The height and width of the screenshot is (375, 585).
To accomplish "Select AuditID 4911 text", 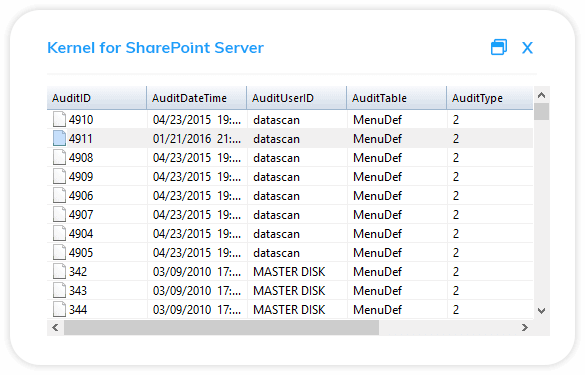I will point(81,139).
